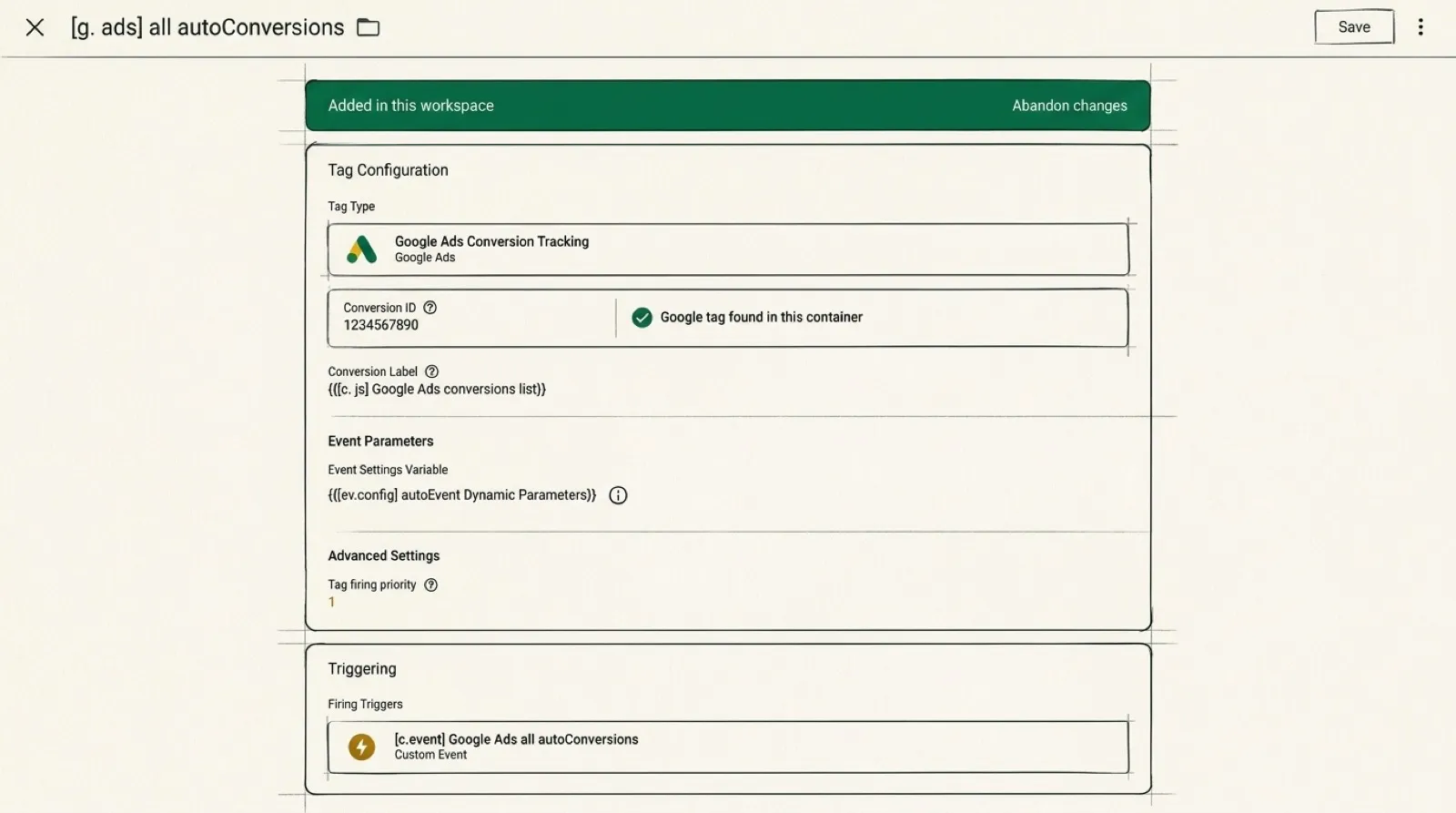The image size is (1456, 813).
Task: Click the Event Settings Variable label
Action: click(x=388, y=470)
